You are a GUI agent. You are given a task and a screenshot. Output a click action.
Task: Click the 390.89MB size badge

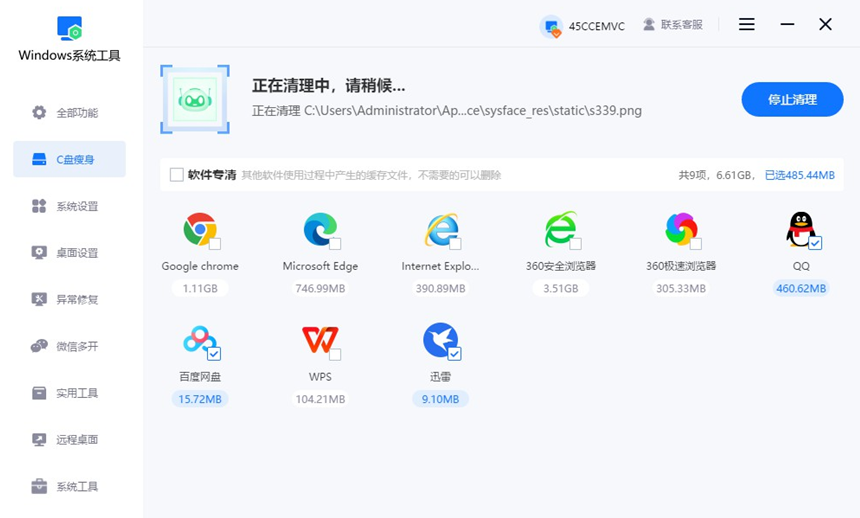click(440, 288)
